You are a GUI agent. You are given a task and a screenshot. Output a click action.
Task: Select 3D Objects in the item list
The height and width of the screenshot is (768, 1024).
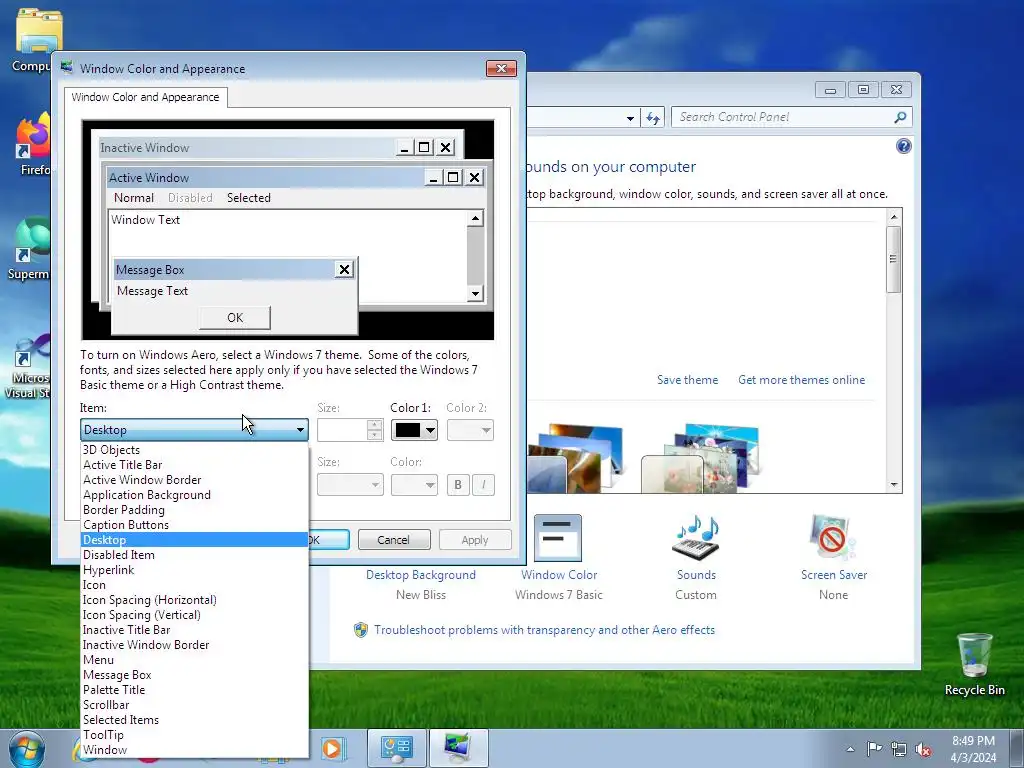point(194,450)
